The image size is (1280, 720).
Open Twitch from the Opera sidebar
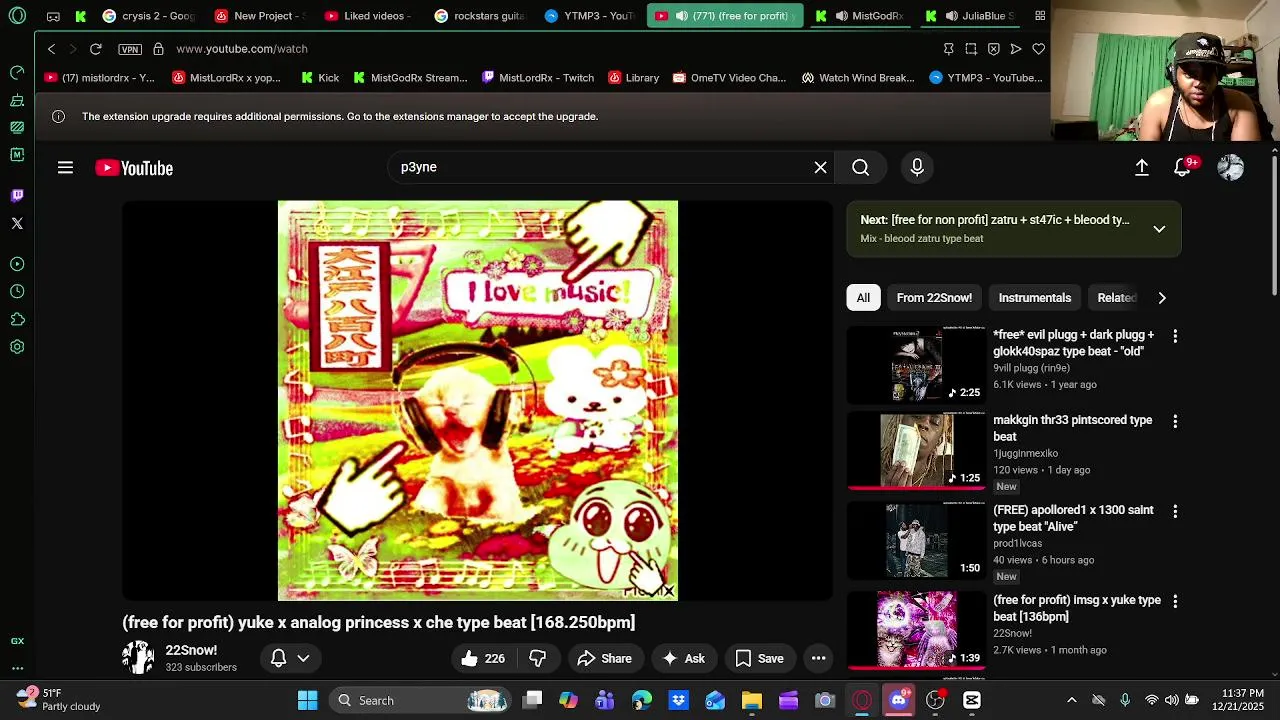[17, 196]
